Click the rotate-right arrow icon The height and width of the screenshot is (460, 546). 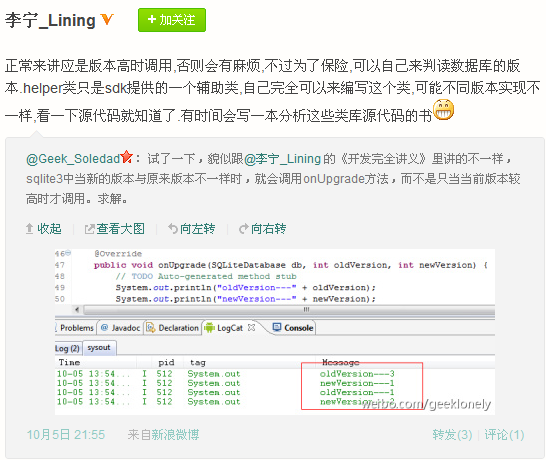(244, 229)
